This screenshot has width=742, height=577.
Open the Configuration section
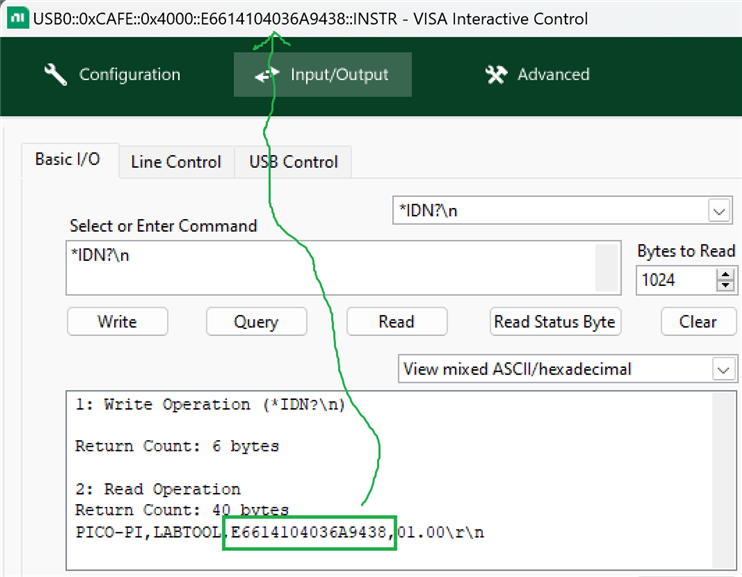(x=112, y=75)
